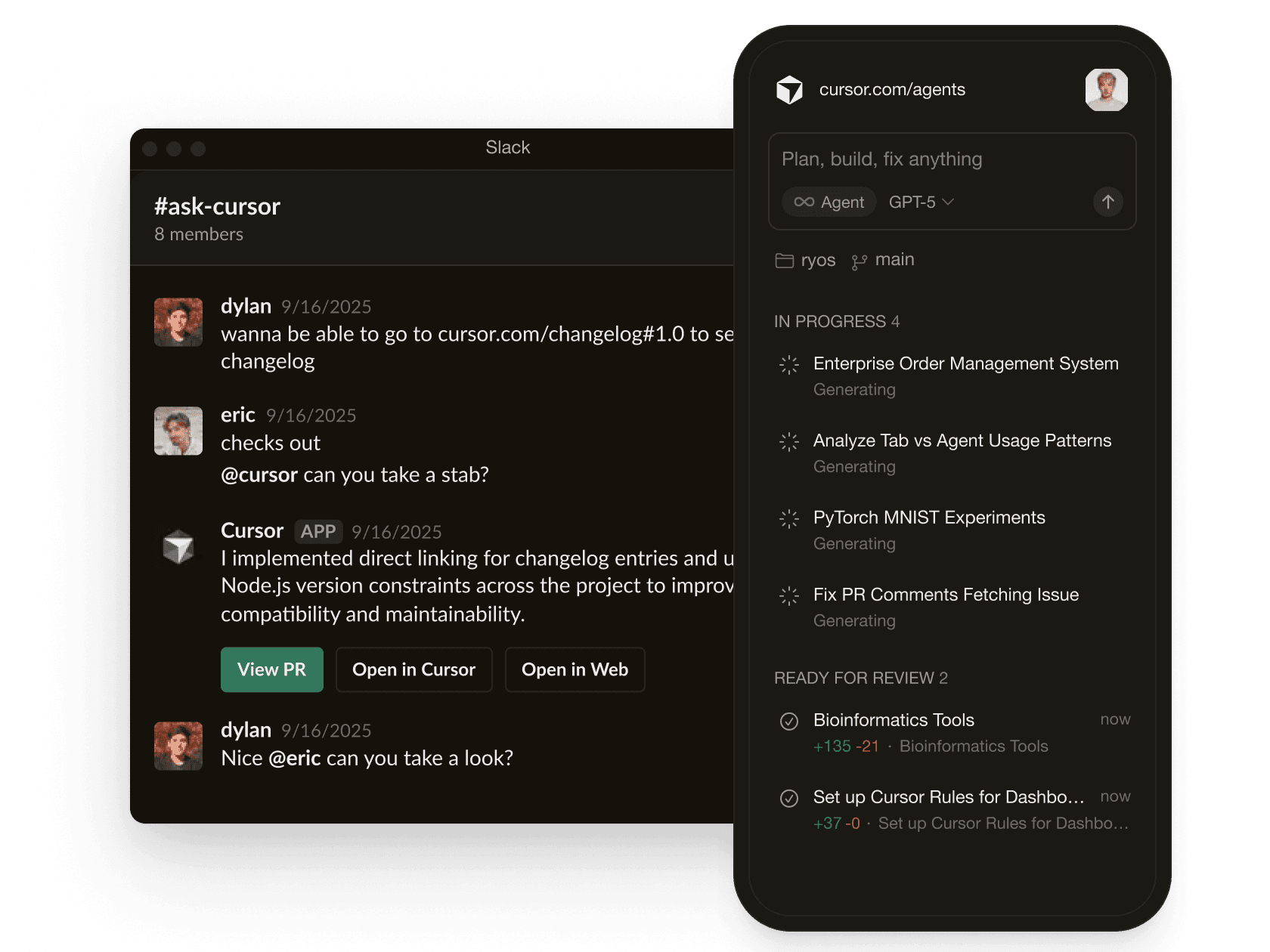1270x952 pixels.
Task: Click the @cursor mention in eric's message
Action: 259,474
